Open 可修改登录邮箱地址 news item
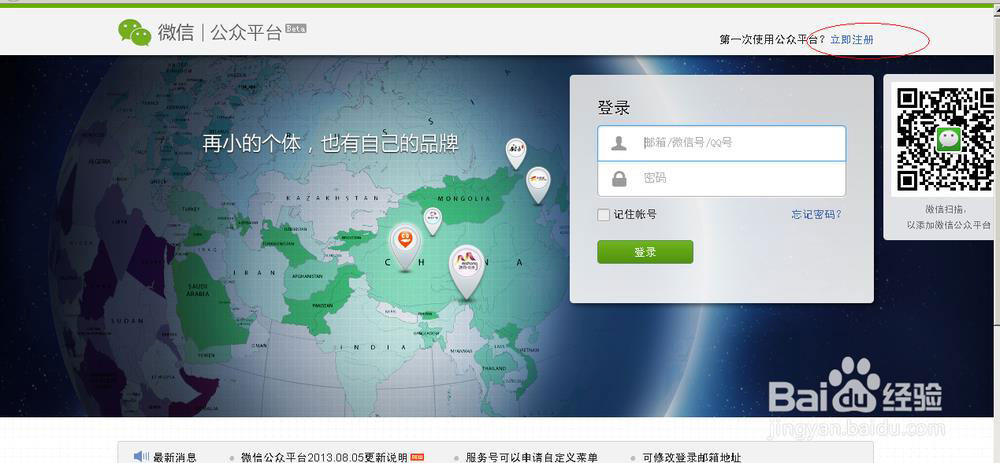This screenshot has width=1000, height=463. (691, 457)
